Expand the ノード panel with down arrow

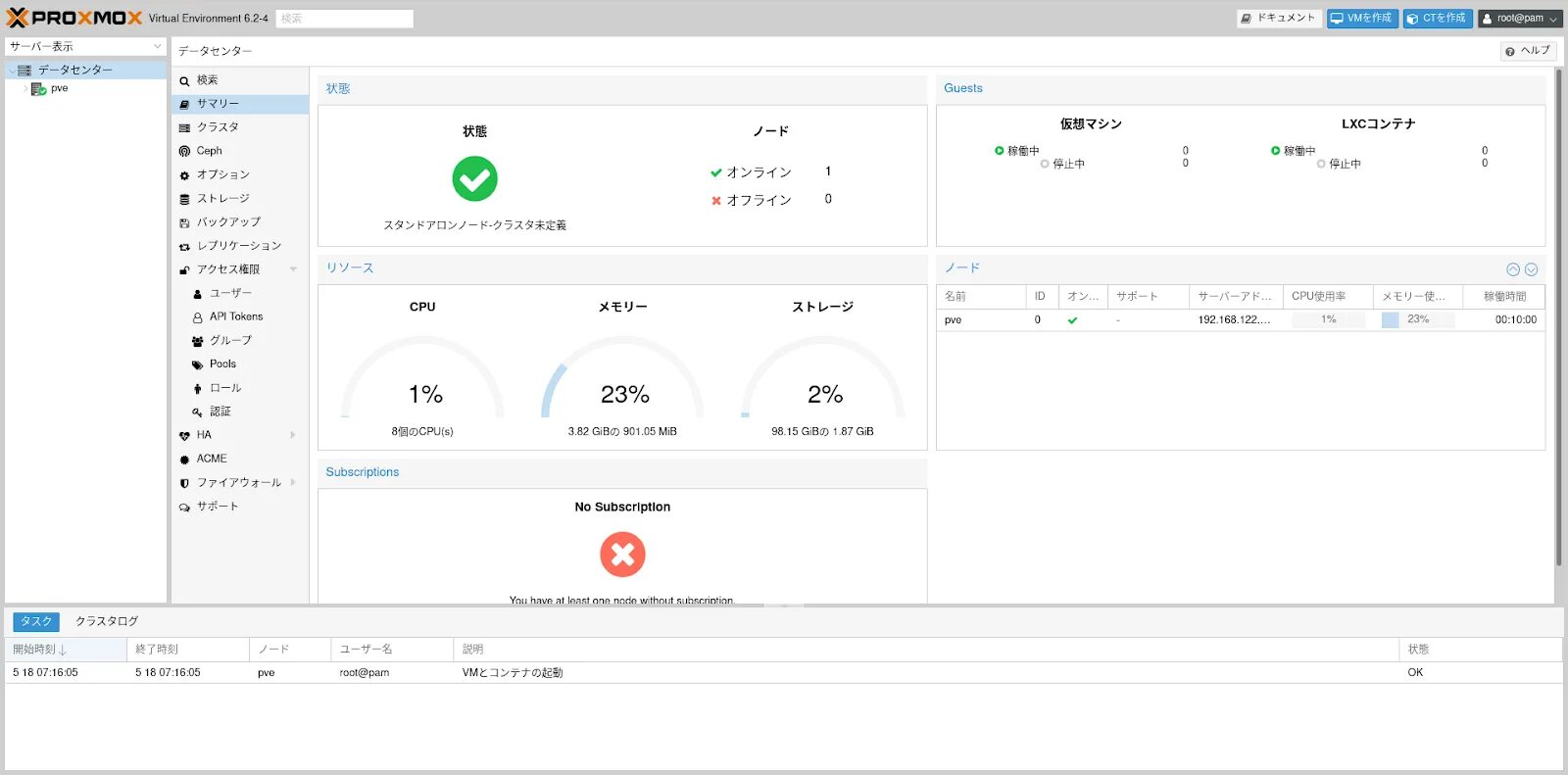[x=1531, y=269]
